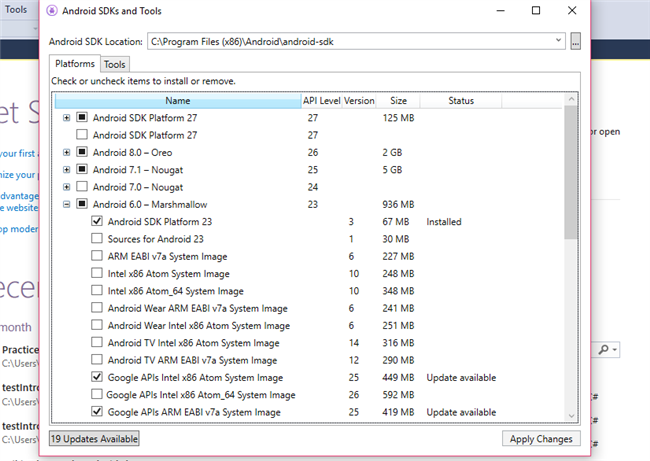
Task: Click the 19 Updates Available button
Action: (94, 439)
